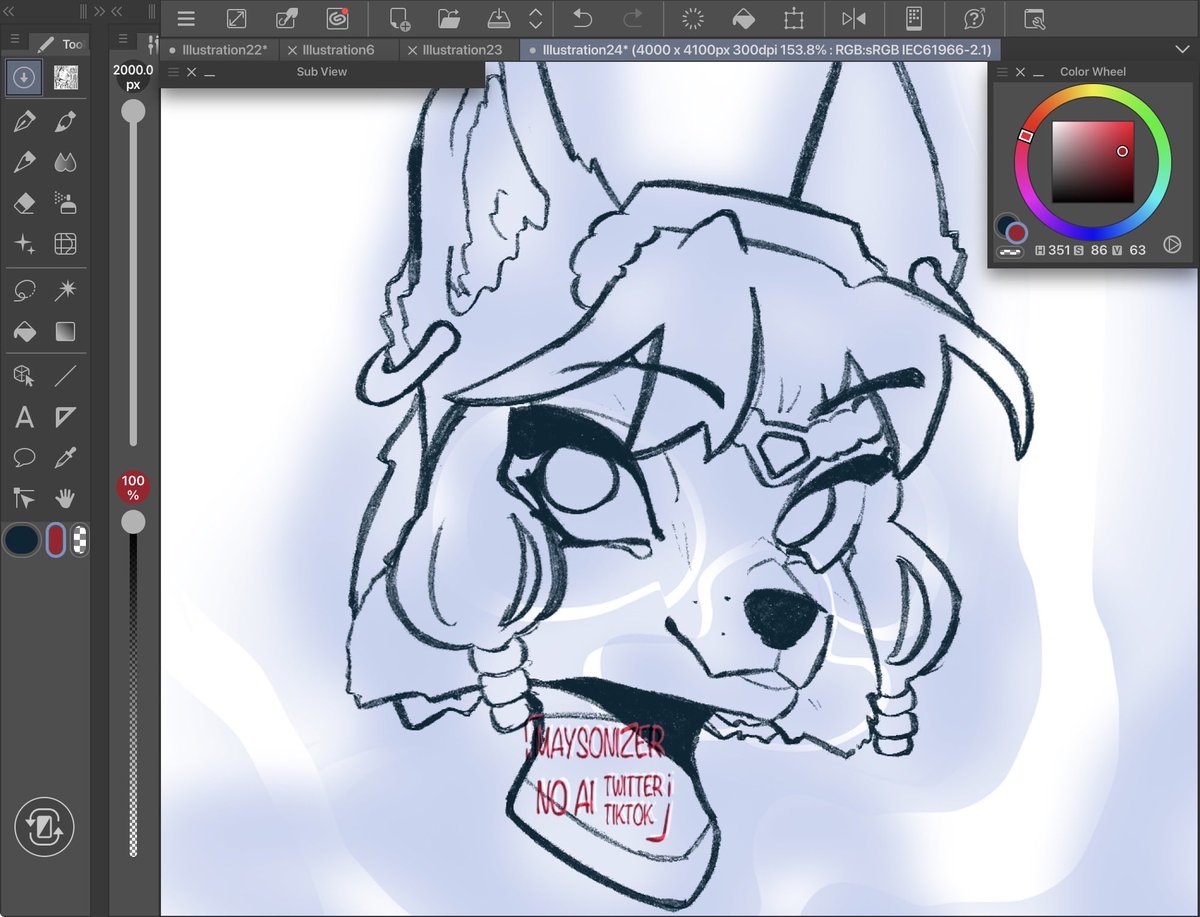
Task: Click the pen-and-paper icon in command bar
Action: (287, 18)
